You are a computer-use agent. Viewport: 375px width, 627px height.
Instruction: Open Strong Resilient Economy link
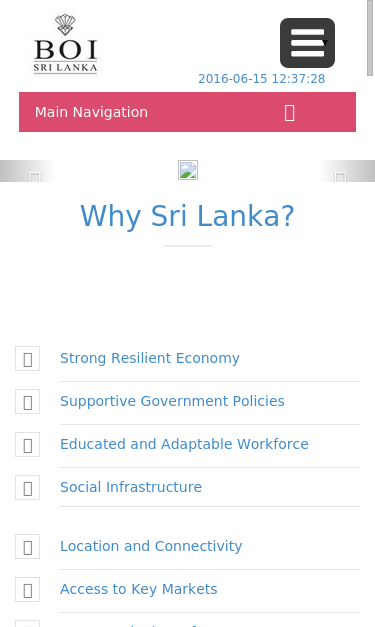(x=150, y=358)
